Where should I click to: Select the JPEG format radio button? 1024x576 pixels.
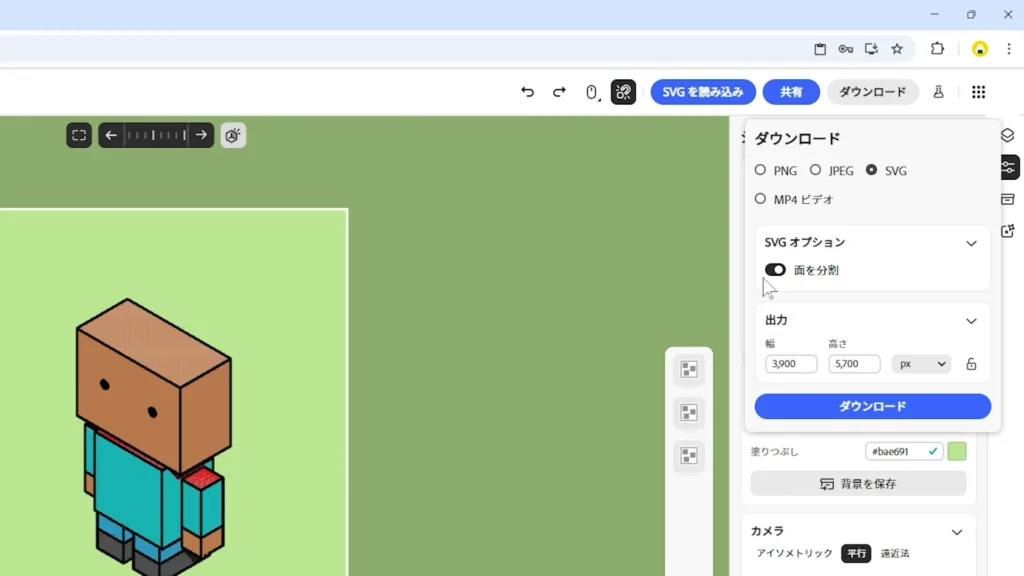click(816, 170)
